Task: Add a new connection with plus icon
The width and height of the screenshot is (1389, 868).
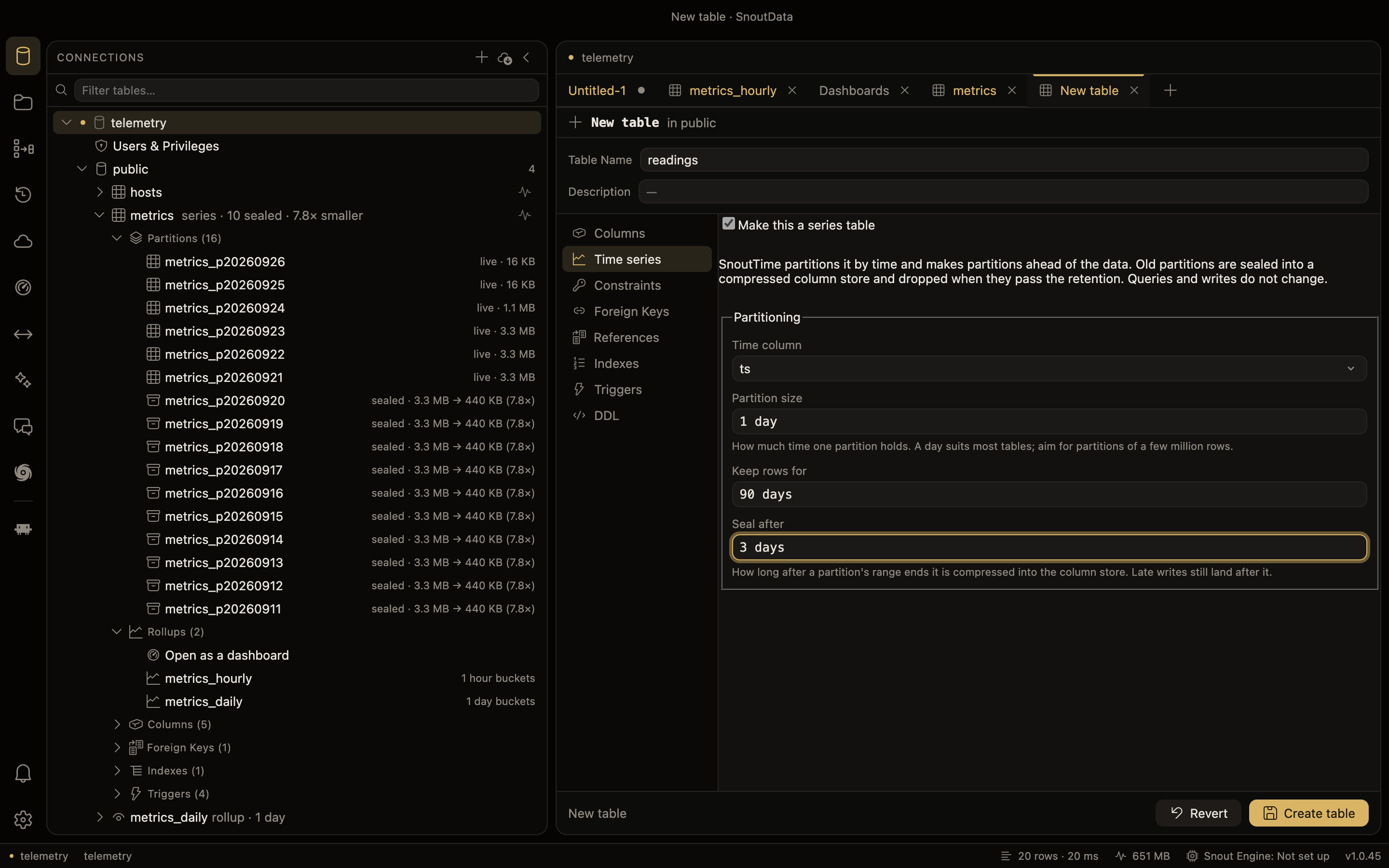Action: (481, 57)
